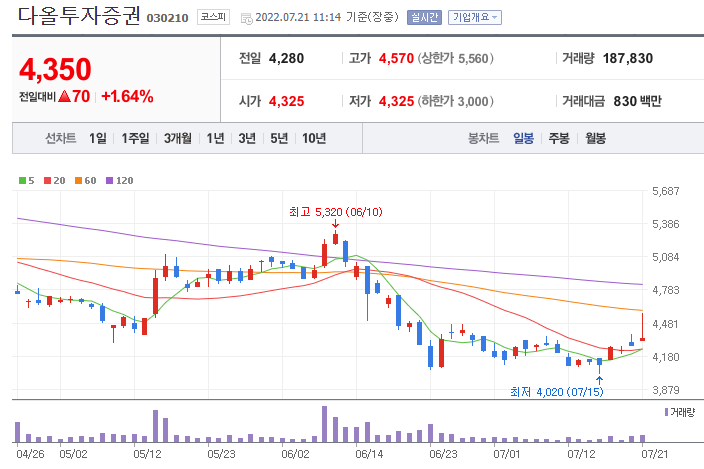Select the 10년 line chart tab

coord(314,138)
